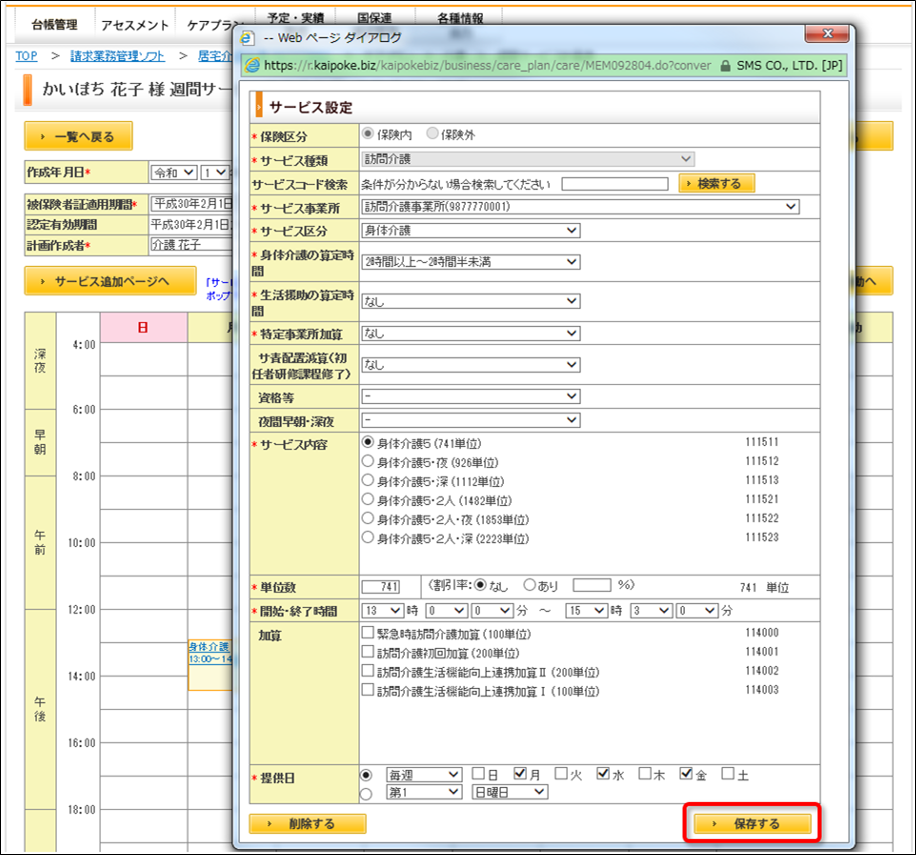Click the 検索する button

717,183
